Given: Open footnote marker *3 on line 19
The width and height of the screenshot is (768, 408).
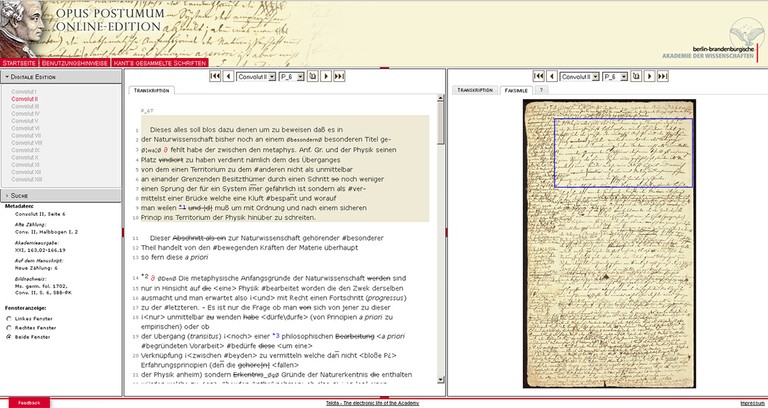Looking at the screenshot, I should (276, 336).
